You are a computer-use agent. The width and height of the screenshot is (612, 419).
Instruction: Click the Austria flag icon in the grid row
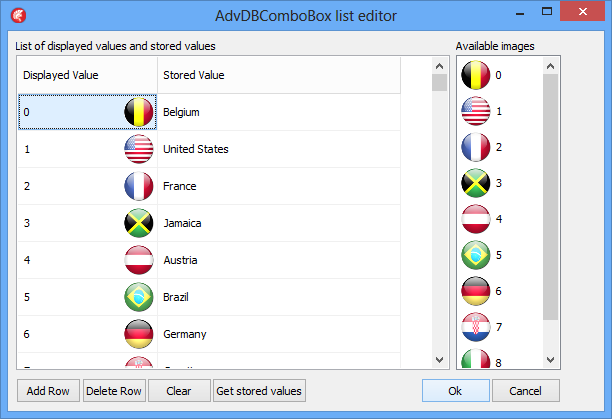pos(139,260)
